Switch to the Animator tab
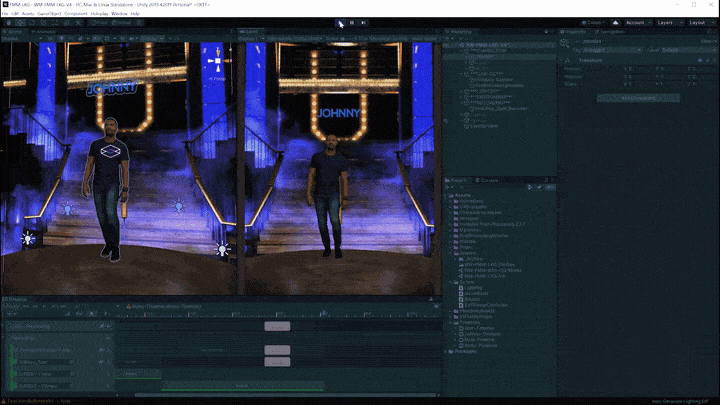This screenshot has width=720, height=405. (43, 32)
